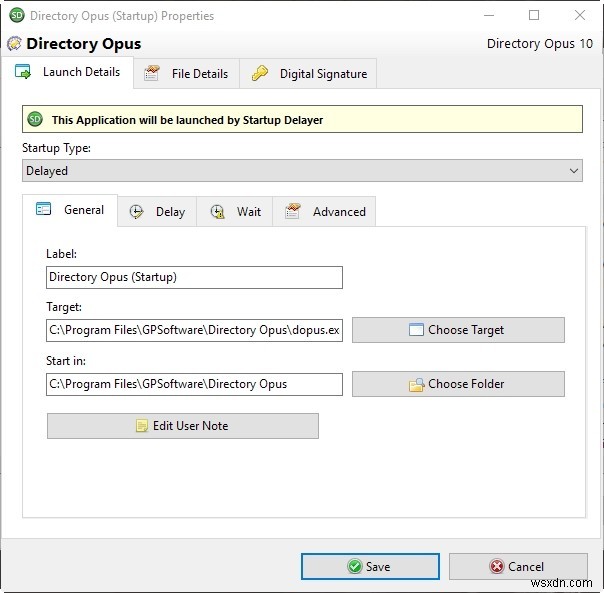
Task: Click the Label text field
Action: click(194, 277)
